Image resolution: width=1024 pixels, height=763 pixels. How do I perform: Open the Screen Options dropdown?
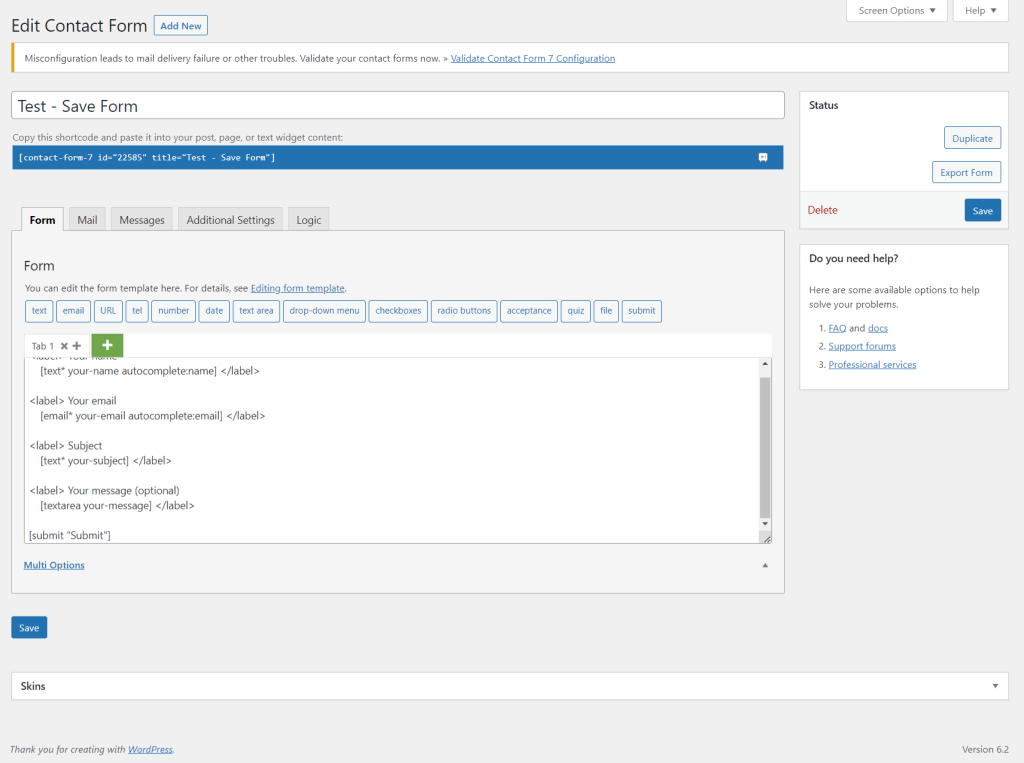tap(897, 11)
